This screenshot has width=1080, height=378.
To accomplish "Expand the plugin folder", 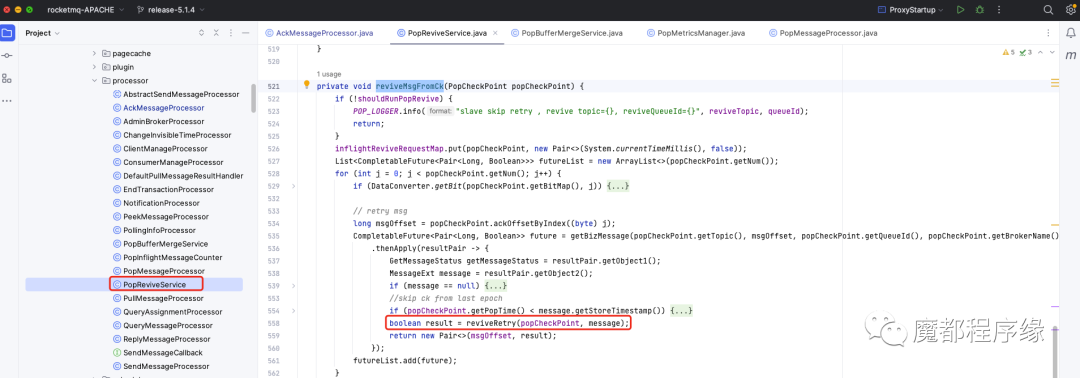I will click(95, 67).
